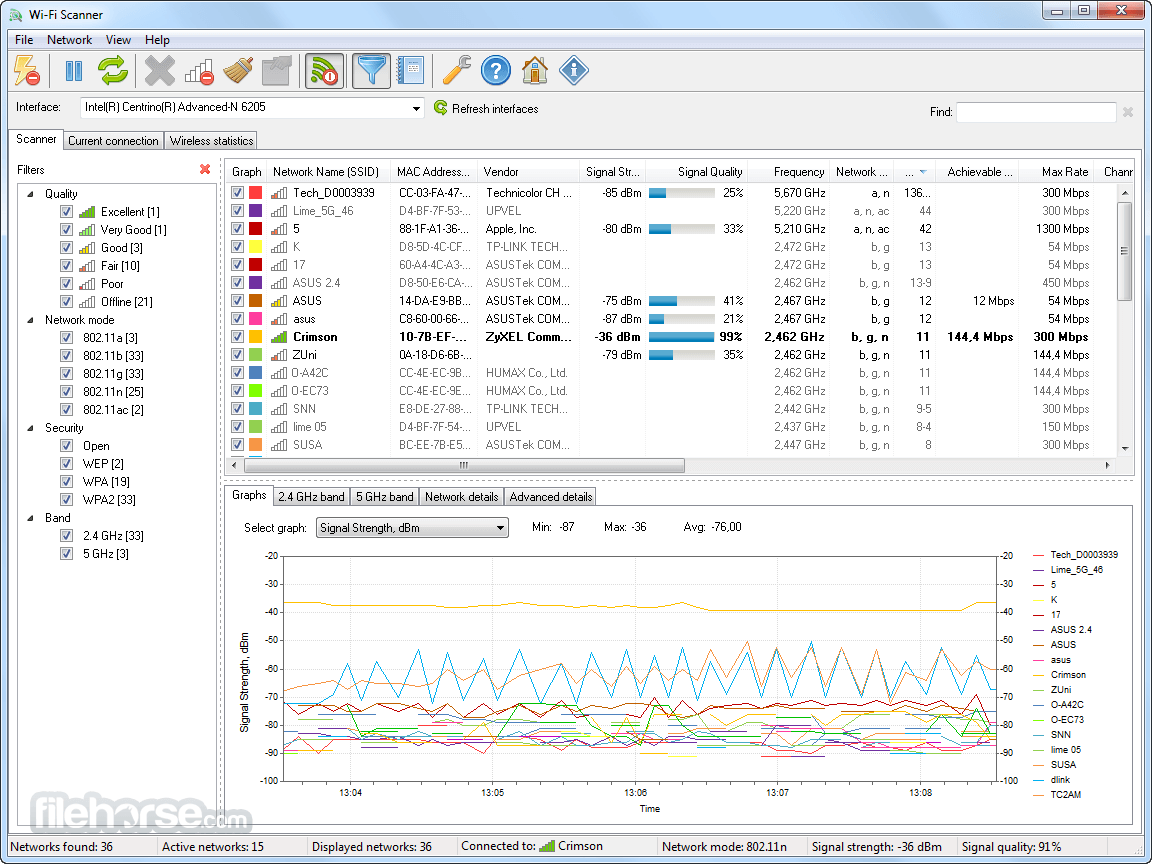This screenshot has height=864, width=1152.
Task: Click the signal bars icon of Crimson row
Action: point(279,337)
